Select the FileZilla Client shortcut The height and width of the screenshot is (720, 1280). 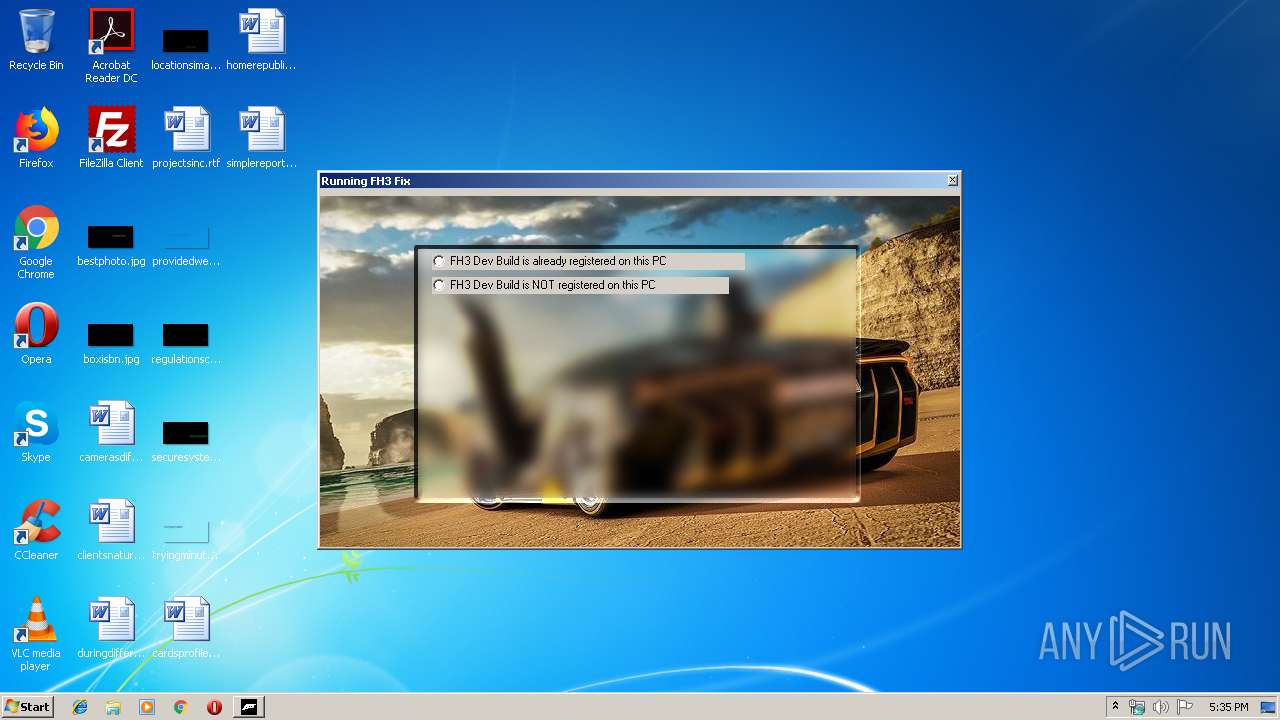point(111,138)
